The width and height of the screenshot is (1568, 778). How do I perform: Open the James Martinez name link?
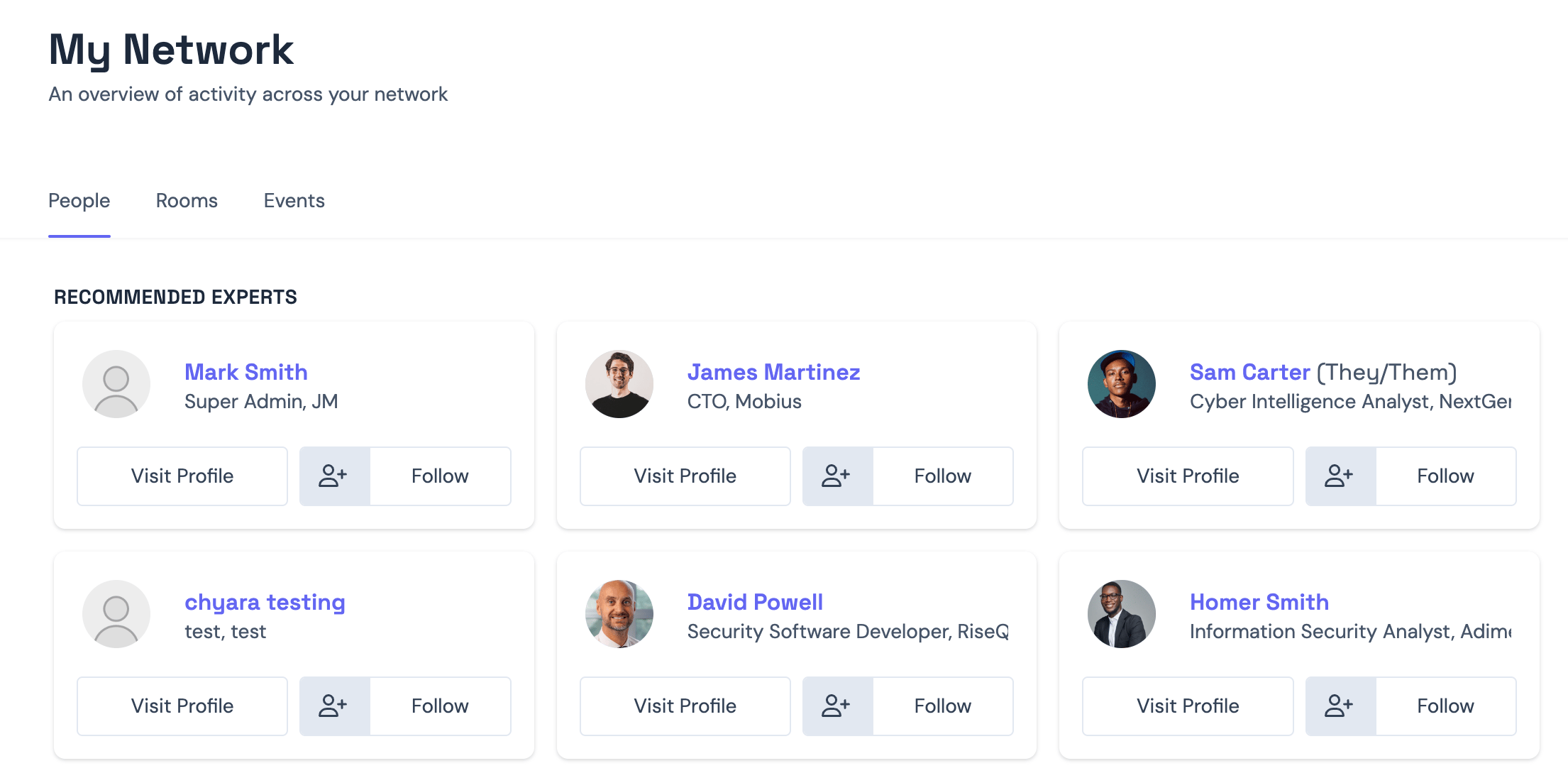(x=773, y=372)
